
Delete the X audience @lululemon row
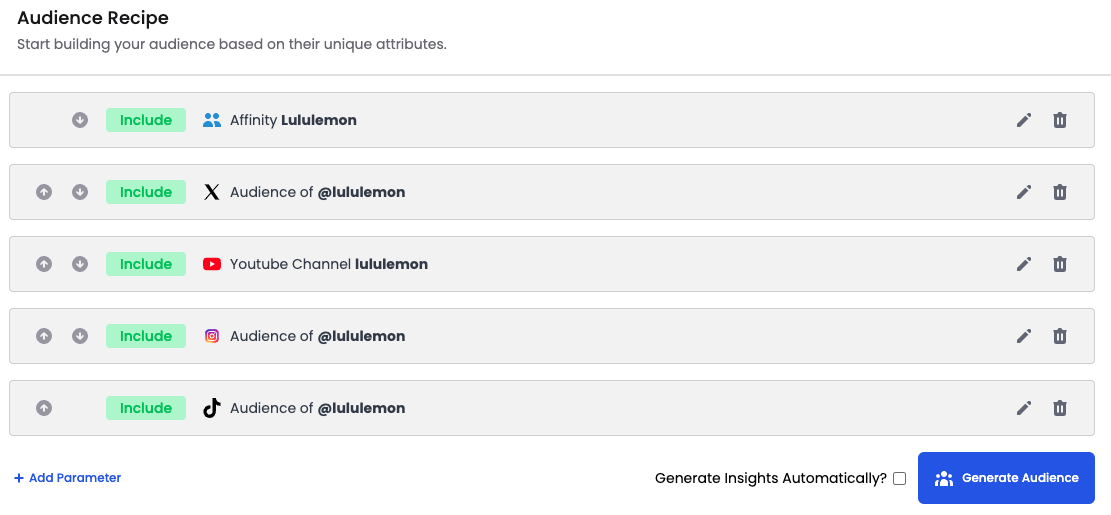coord(1060,192)
